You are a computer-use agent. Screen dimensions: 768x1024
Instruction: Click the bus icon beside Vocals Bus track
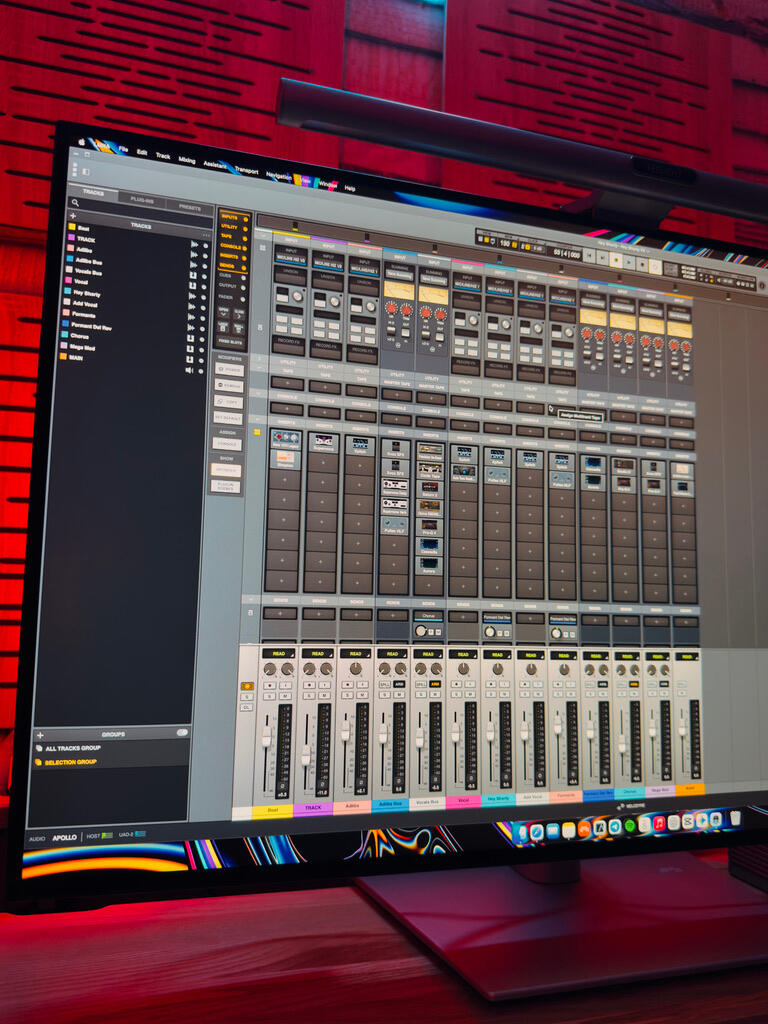coord(193,286)
